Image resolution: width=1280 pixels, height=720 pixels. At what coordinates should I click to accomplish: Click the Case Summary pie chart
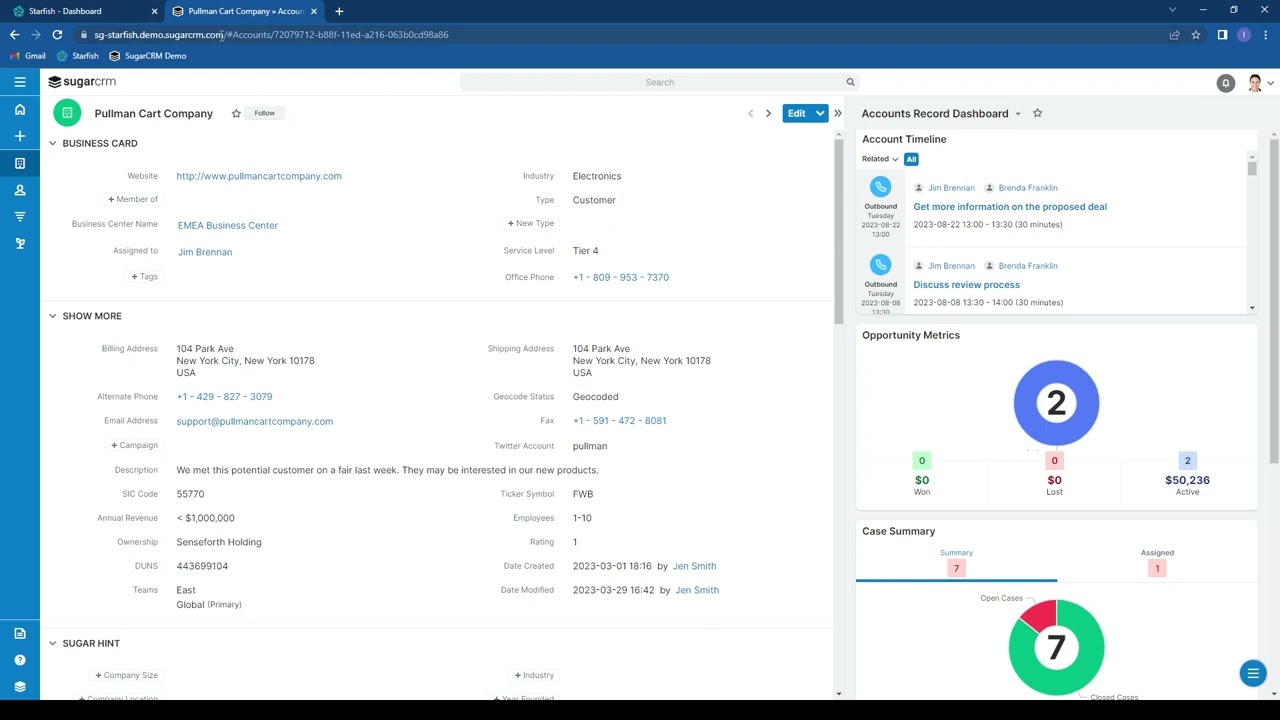1056,647
